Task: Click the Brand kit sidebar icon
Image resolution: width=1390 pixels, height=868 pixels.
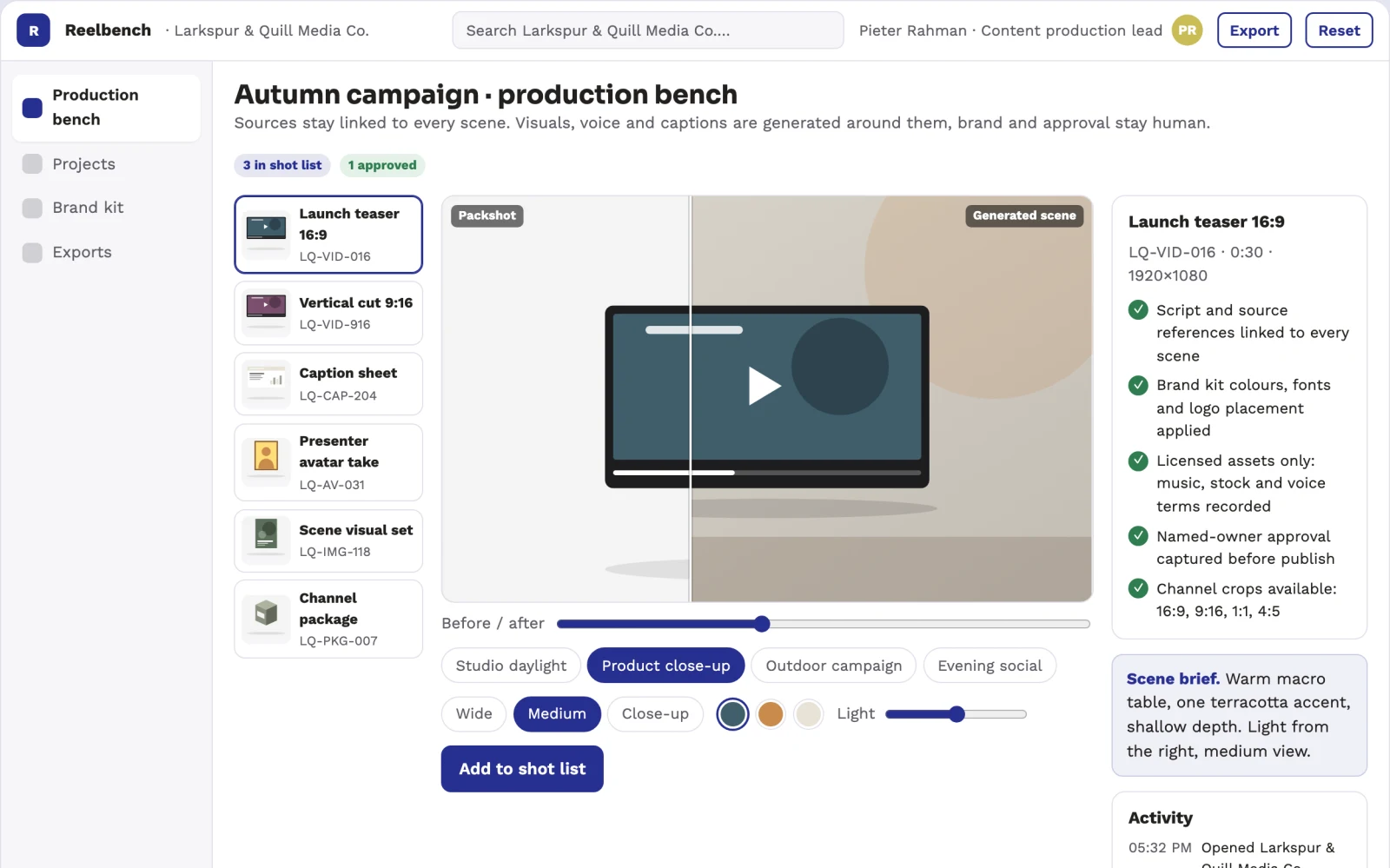Action: (32, 208)
